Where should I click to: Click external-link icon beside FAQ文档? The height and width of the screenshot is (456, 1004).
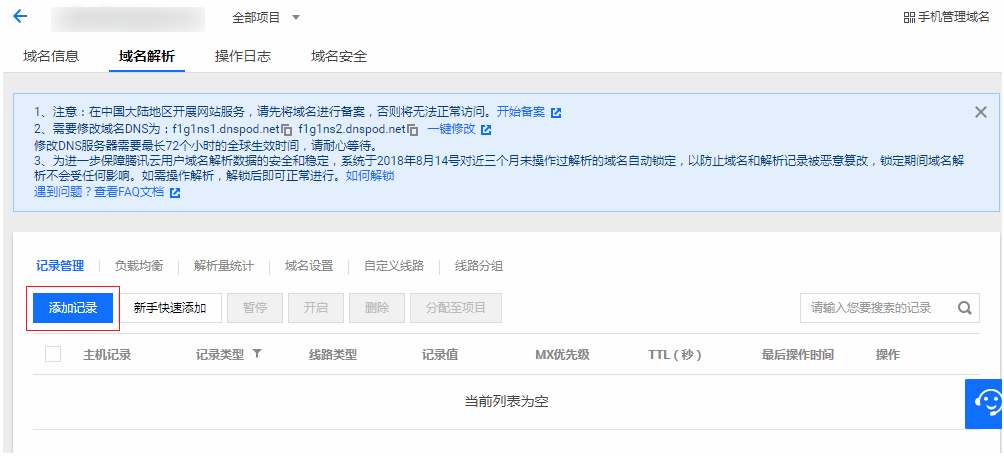[x=175, y=192]
